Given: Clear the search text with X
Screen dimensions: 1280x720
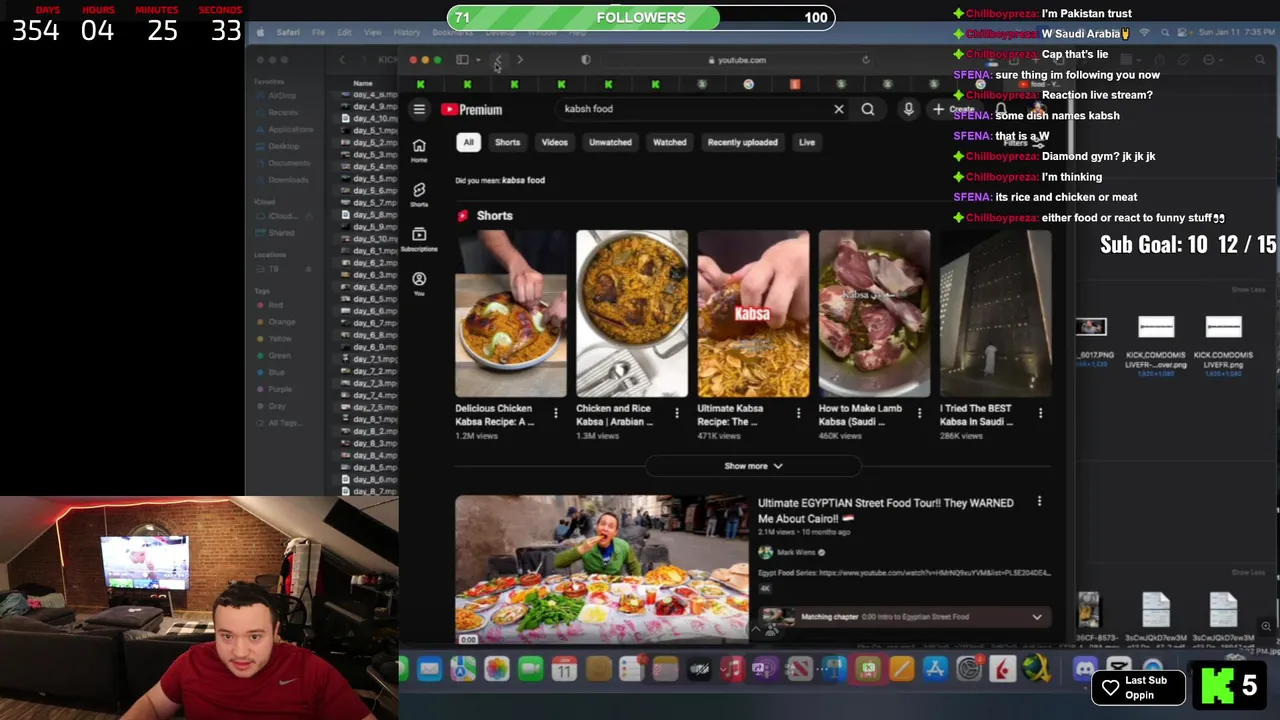Looking at the screenshot, I should click(x=839, y=109).
